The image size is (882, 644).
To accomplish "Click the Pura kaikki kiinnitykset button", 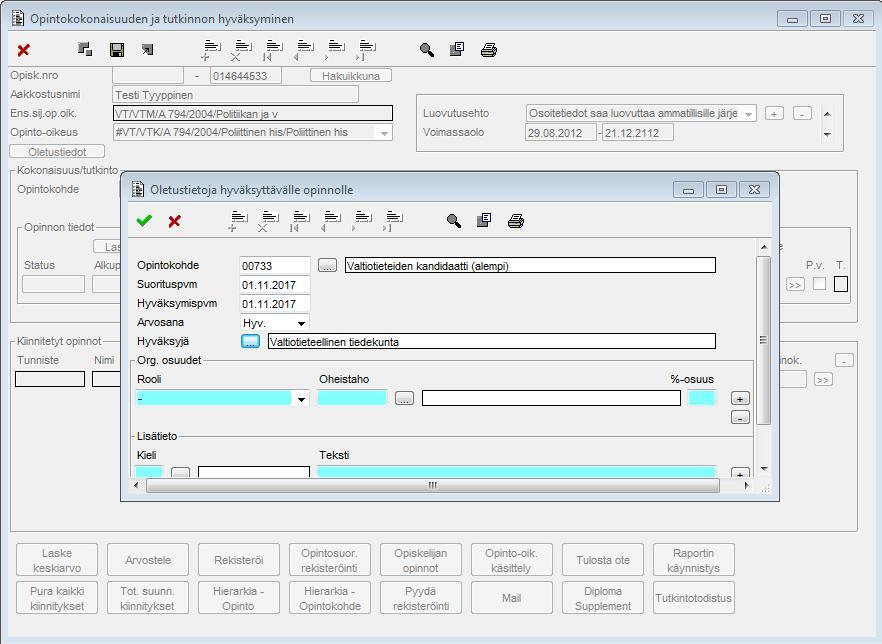I will pyautogui.click(x=57, y=598).
